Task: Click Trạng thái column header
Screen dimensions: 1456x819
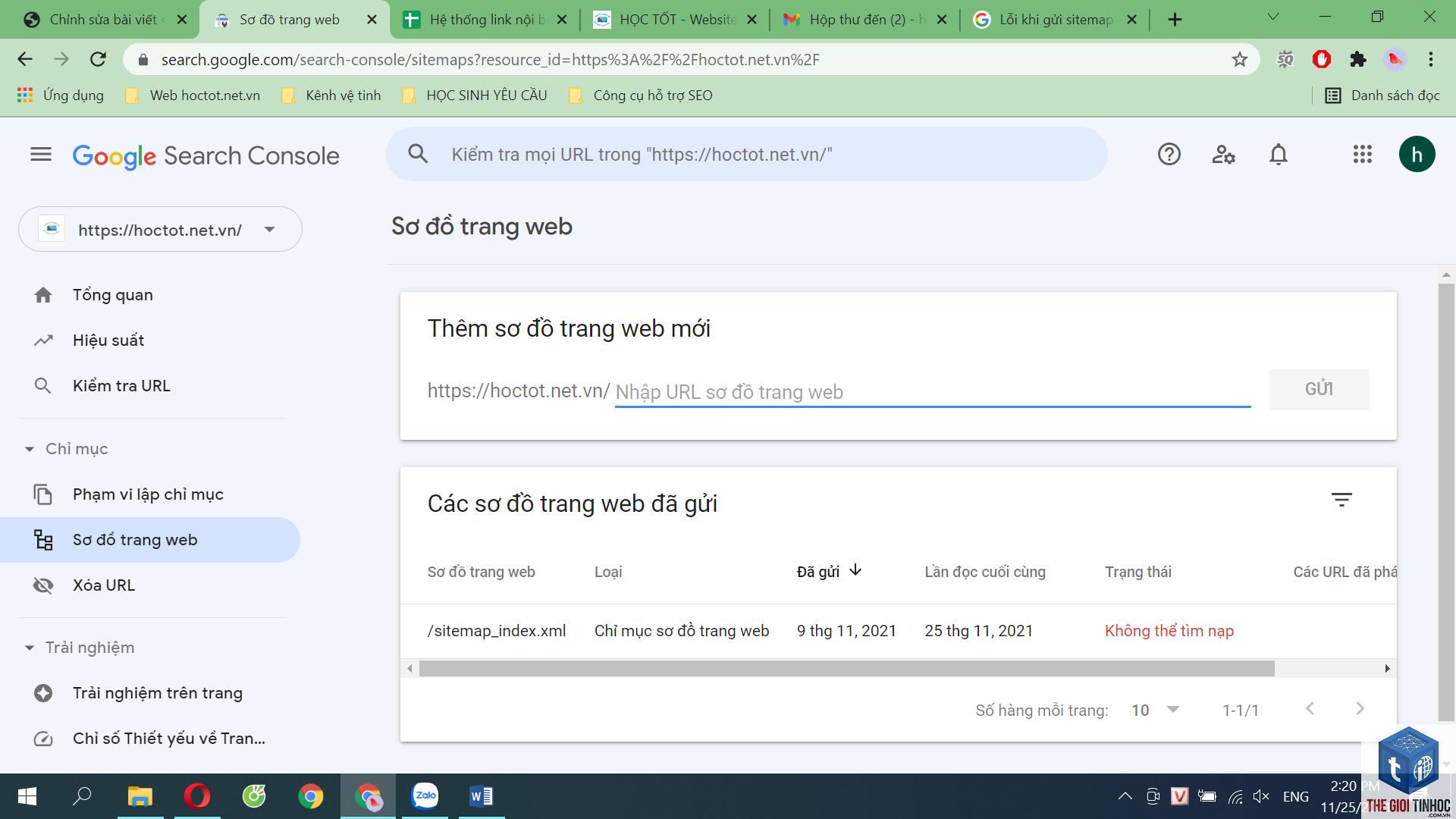Action: click(1137, 572)
